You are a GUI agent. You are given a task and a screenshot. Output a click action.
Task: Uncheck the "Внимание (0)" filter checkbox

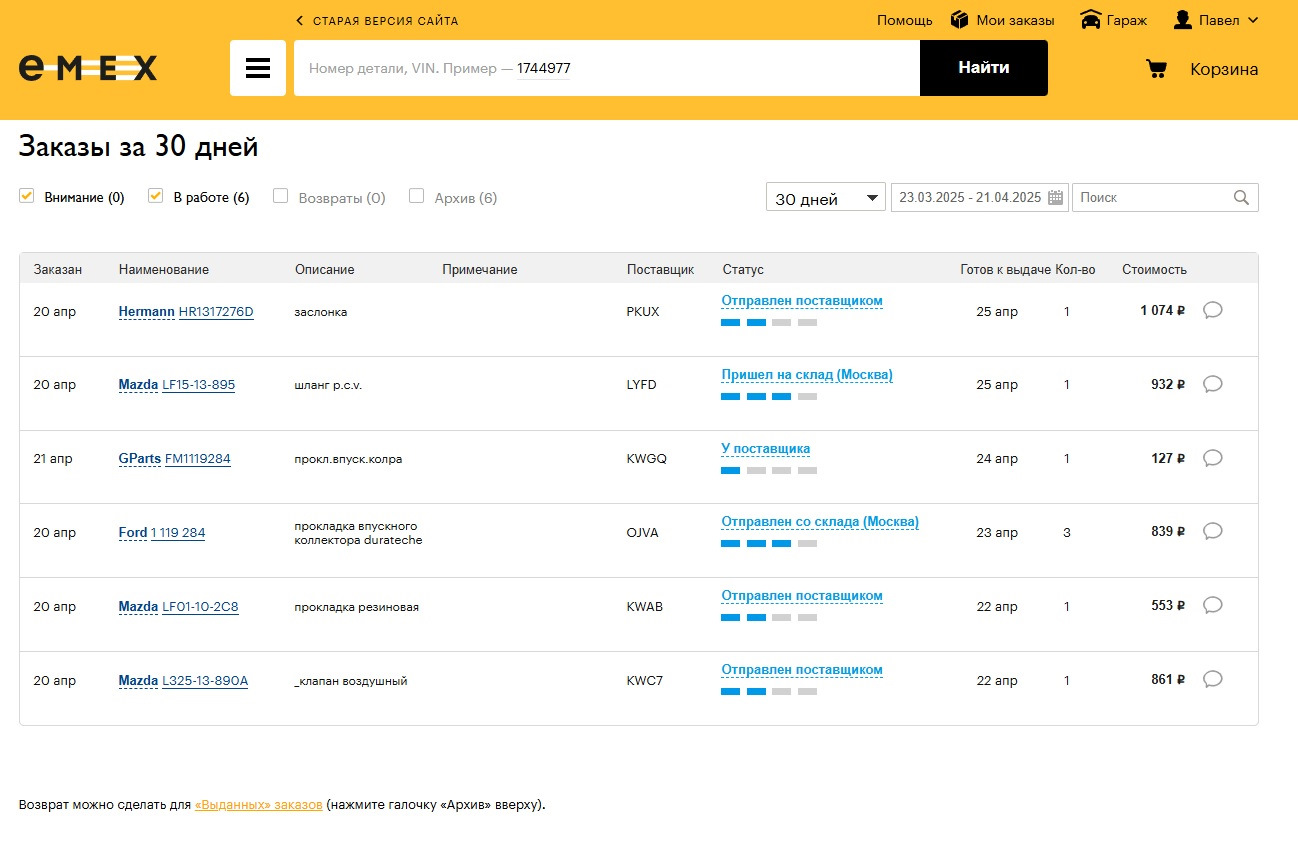point(27,196)
